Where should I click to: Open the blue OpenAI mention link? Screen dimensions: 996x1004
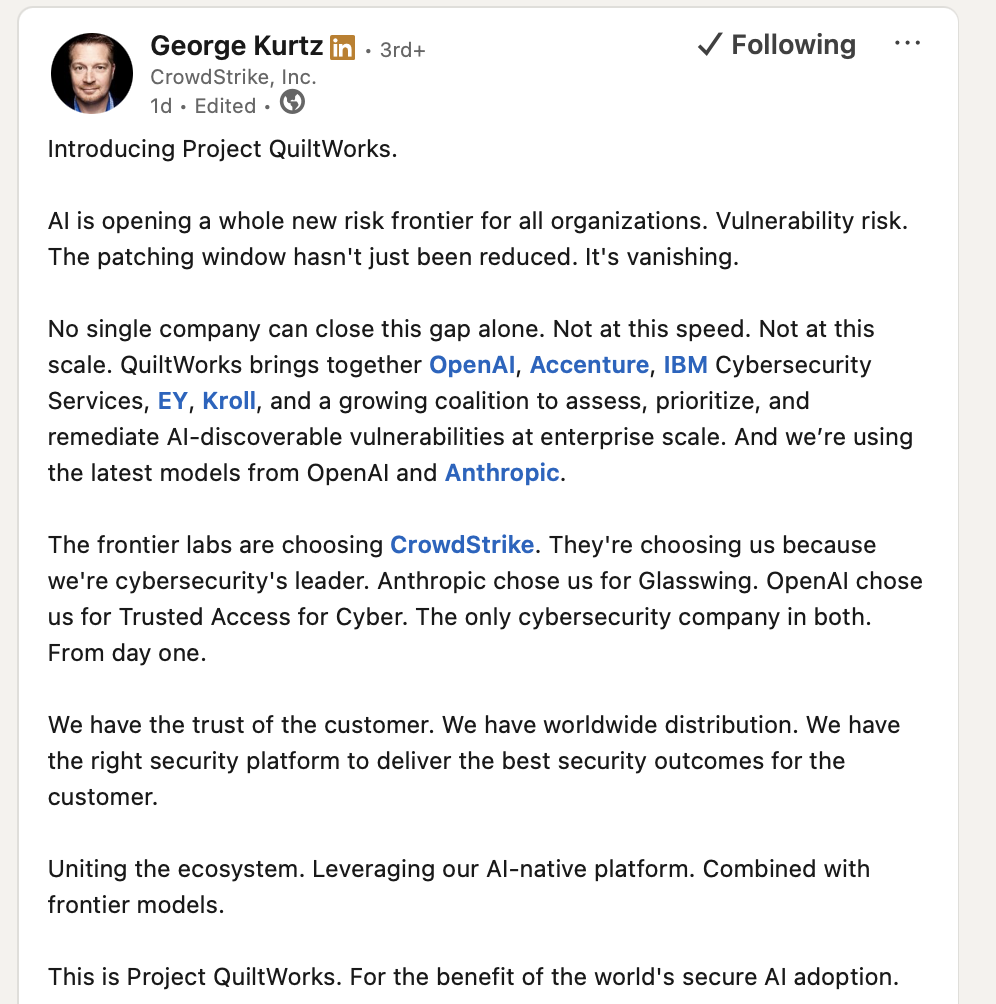point(472,365)
